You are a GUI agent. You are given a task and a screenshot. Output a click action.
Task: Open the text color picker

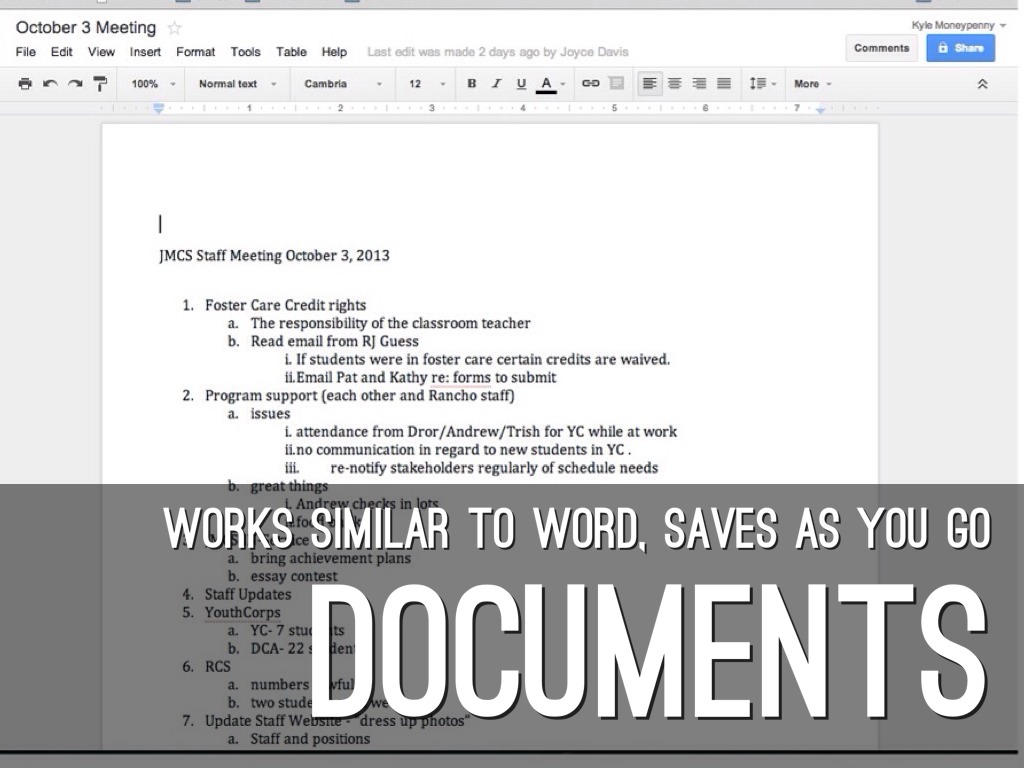pos(546,84)
